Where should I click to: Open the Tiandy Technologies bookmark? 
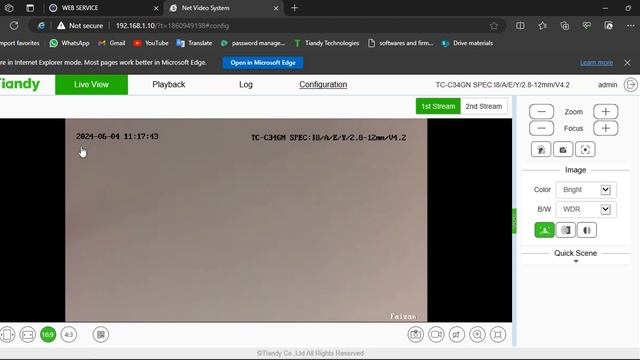coord(326,43)
